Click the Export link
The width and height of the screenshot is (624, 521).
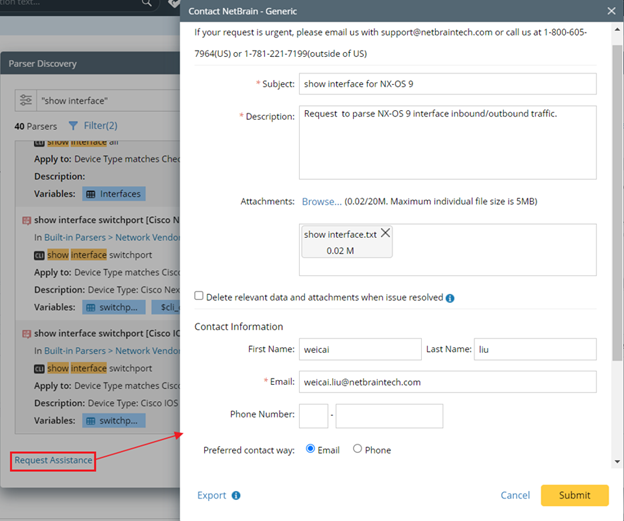pos(212,495)
